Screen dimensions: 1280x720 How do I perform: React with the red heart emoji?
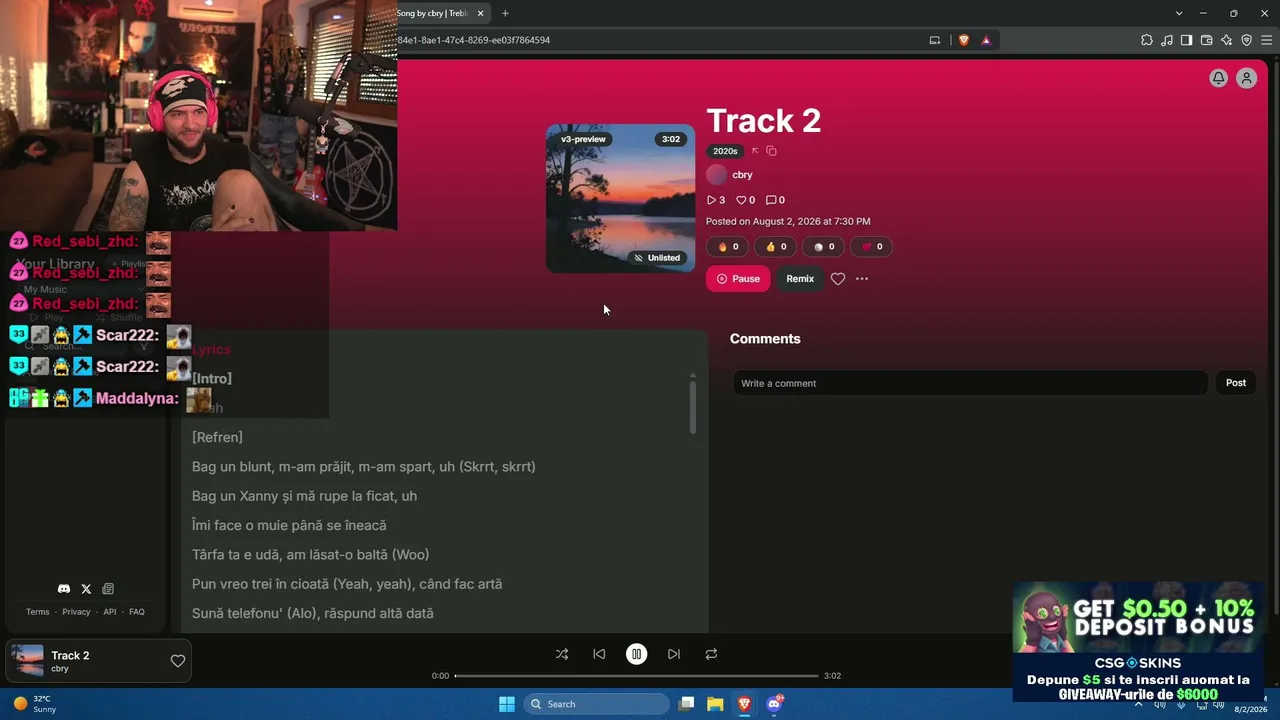point(873,247)
